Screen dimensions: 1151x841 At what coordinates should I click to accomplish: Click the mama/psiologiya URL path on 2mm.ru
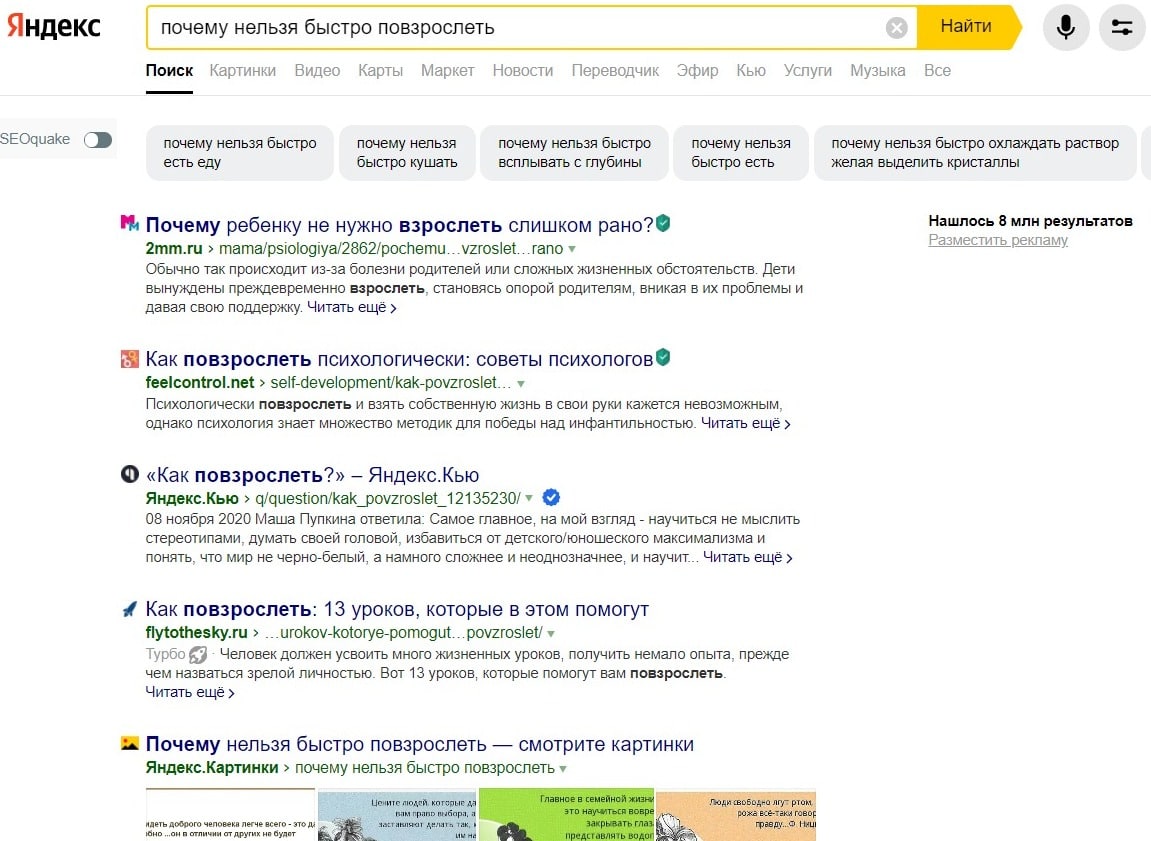click(391, 249)
